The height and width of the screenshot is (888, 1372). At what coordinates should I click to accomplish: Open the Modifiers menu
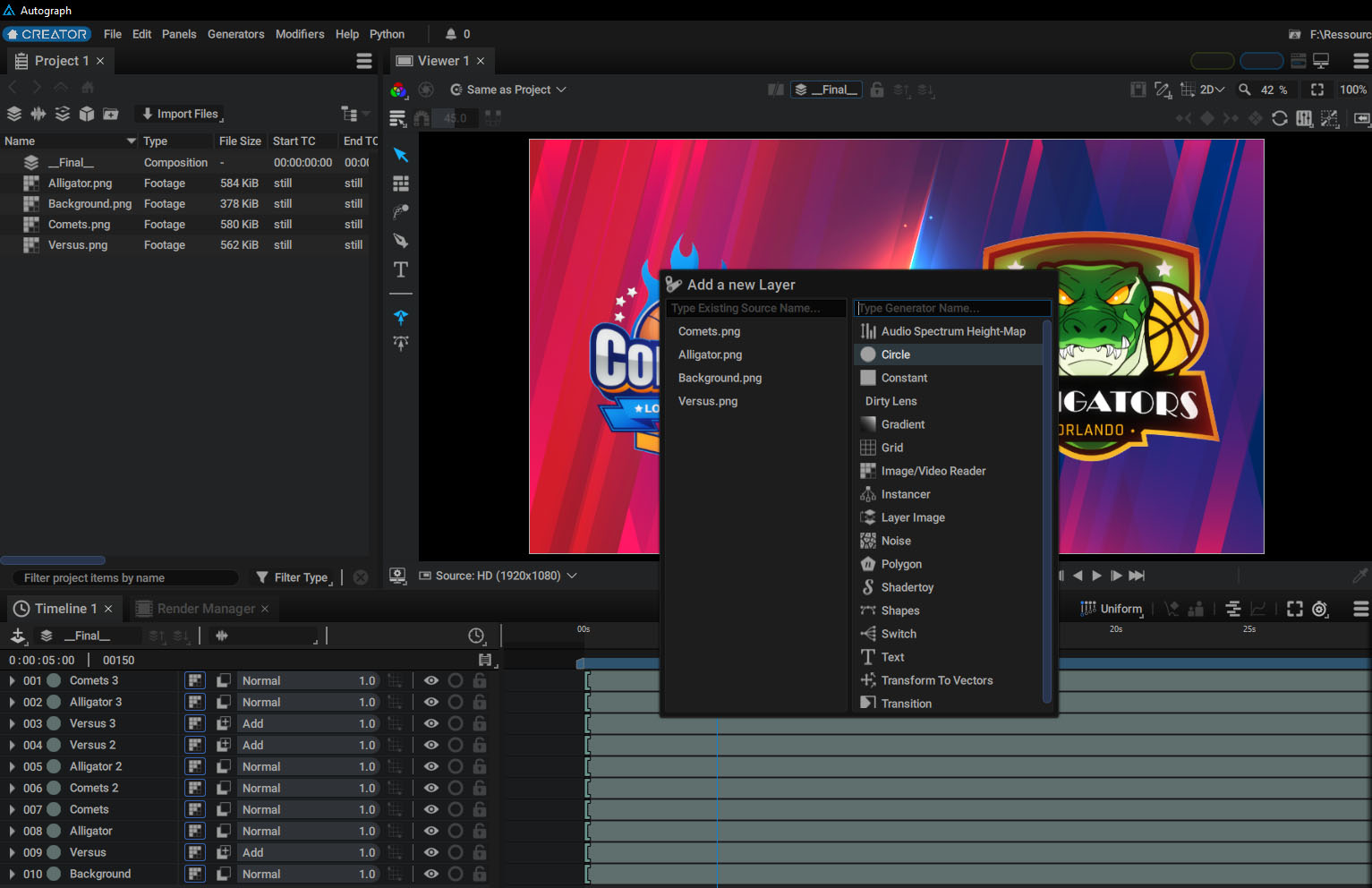(300, 34)
